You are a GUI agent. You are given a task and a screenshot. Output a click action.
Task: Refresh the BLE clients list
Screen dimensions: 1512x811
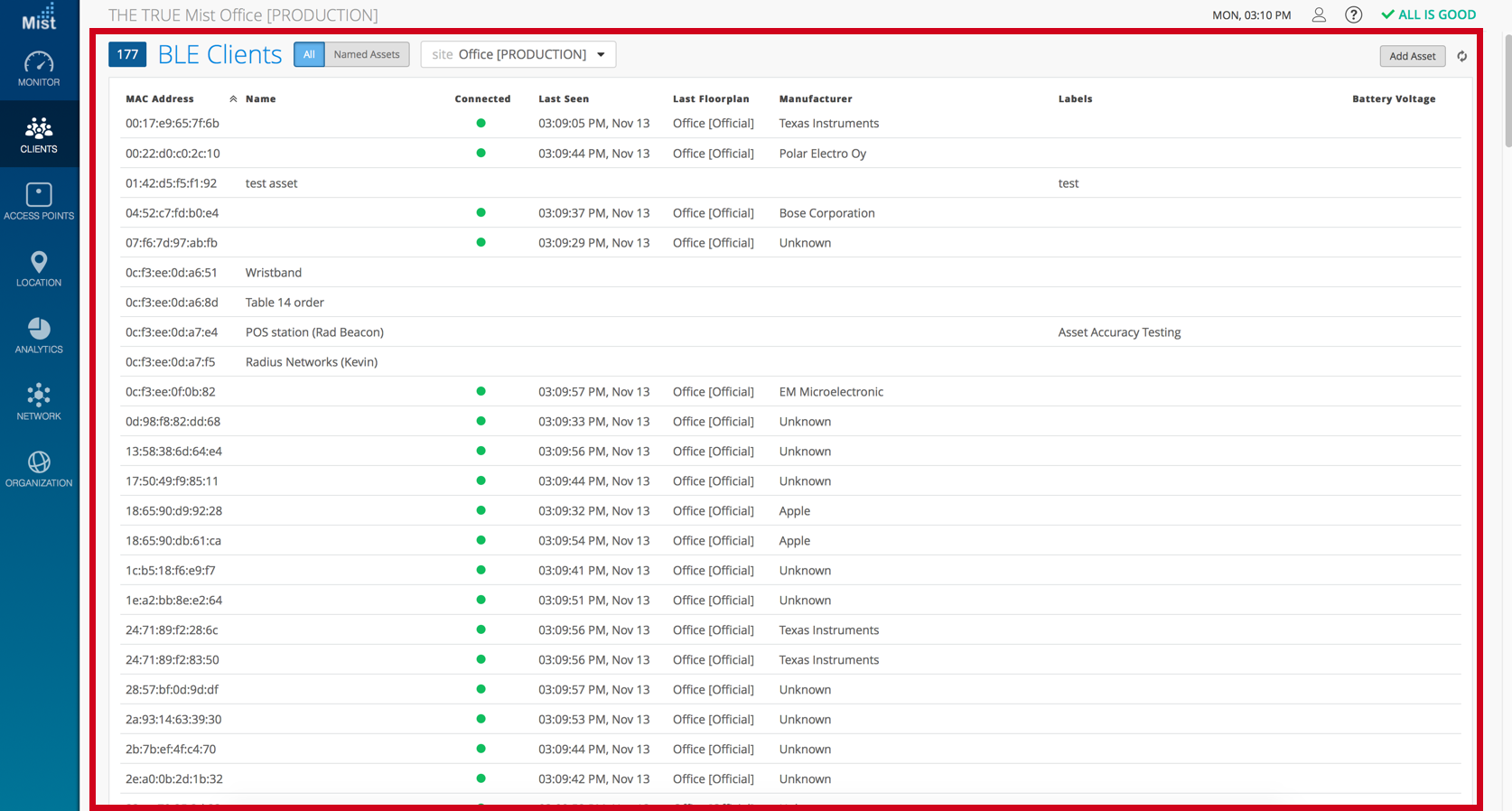coord(1461,56)
